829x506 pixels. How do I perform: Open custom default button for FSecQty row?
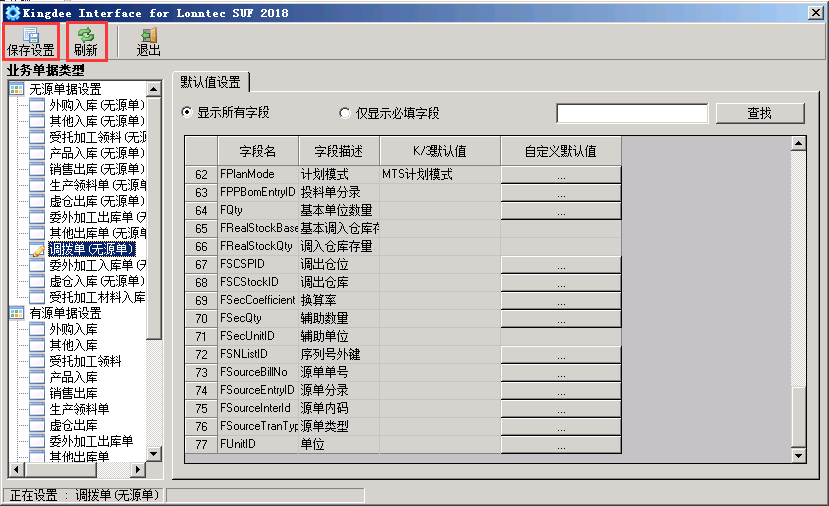point(561,318)
